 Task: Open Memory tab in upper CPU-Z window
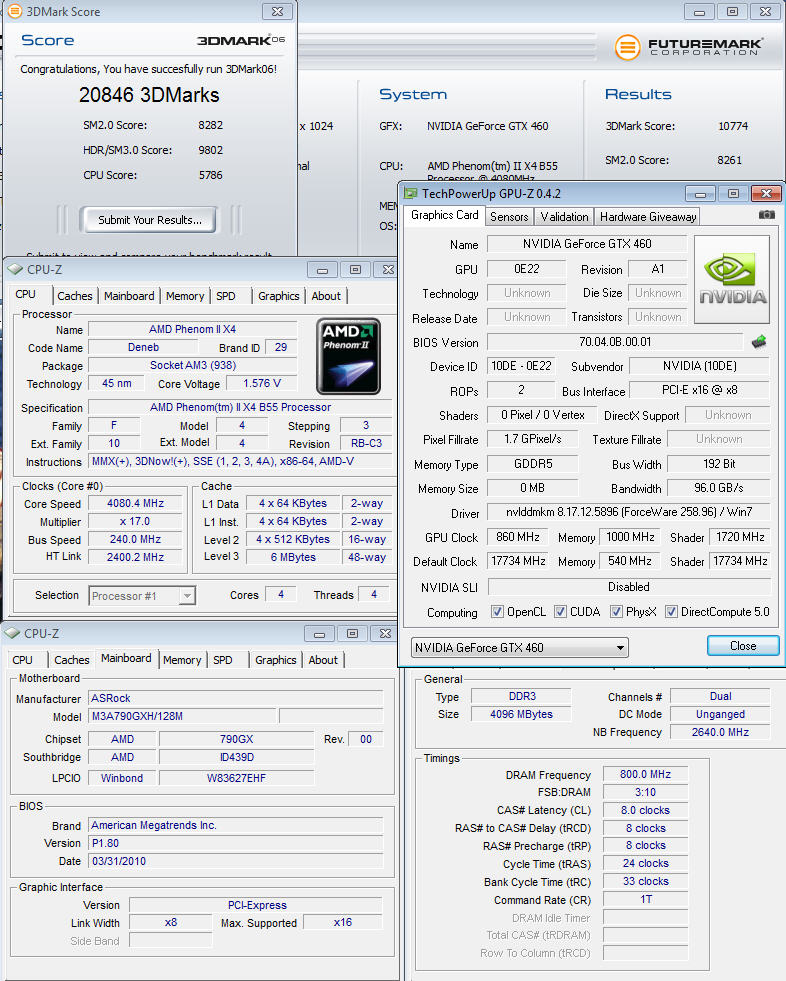click(x=185, y=296)
